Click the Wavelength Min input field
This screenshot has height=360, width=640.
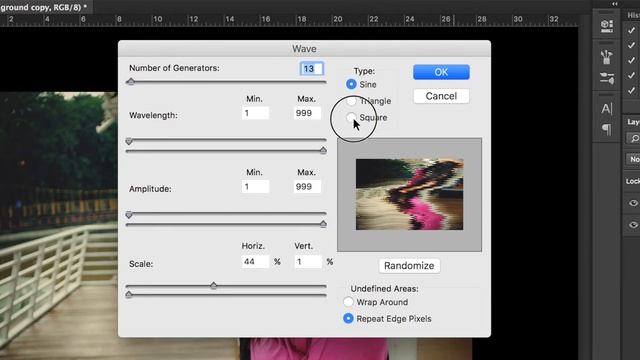coord(256,113)
